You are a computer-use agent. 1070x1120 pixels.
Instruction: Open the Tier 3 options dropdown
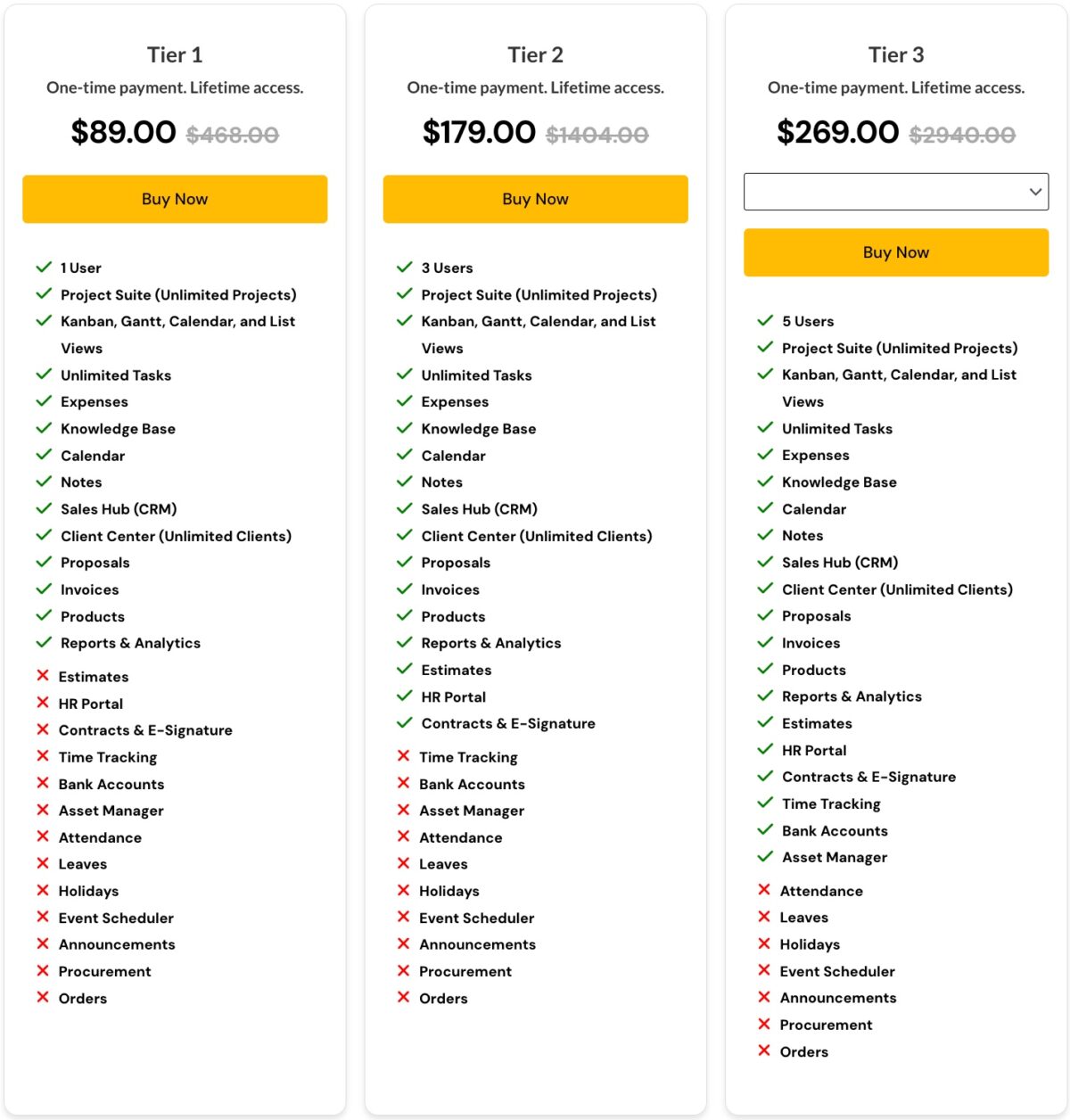[x=895, y=192]
